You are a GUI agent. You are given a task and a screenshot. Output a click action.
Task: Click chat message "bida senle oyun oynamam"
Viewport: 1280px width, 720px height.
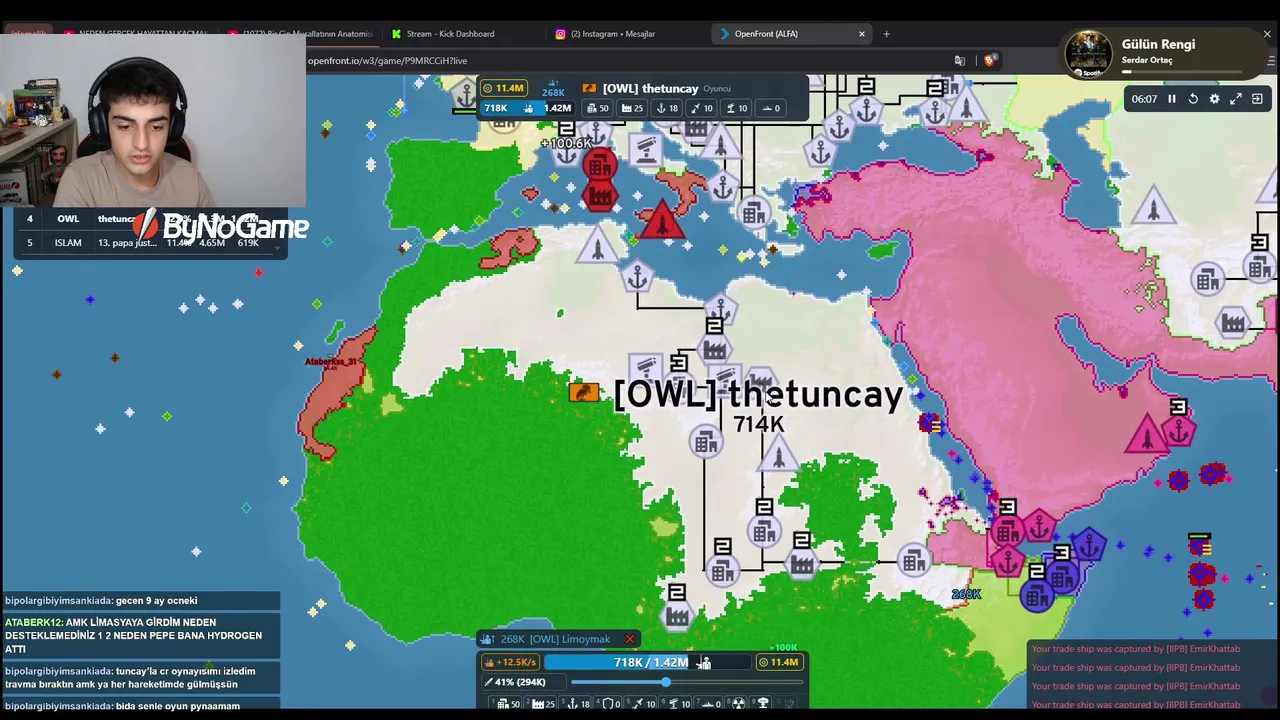pos(178,706)
